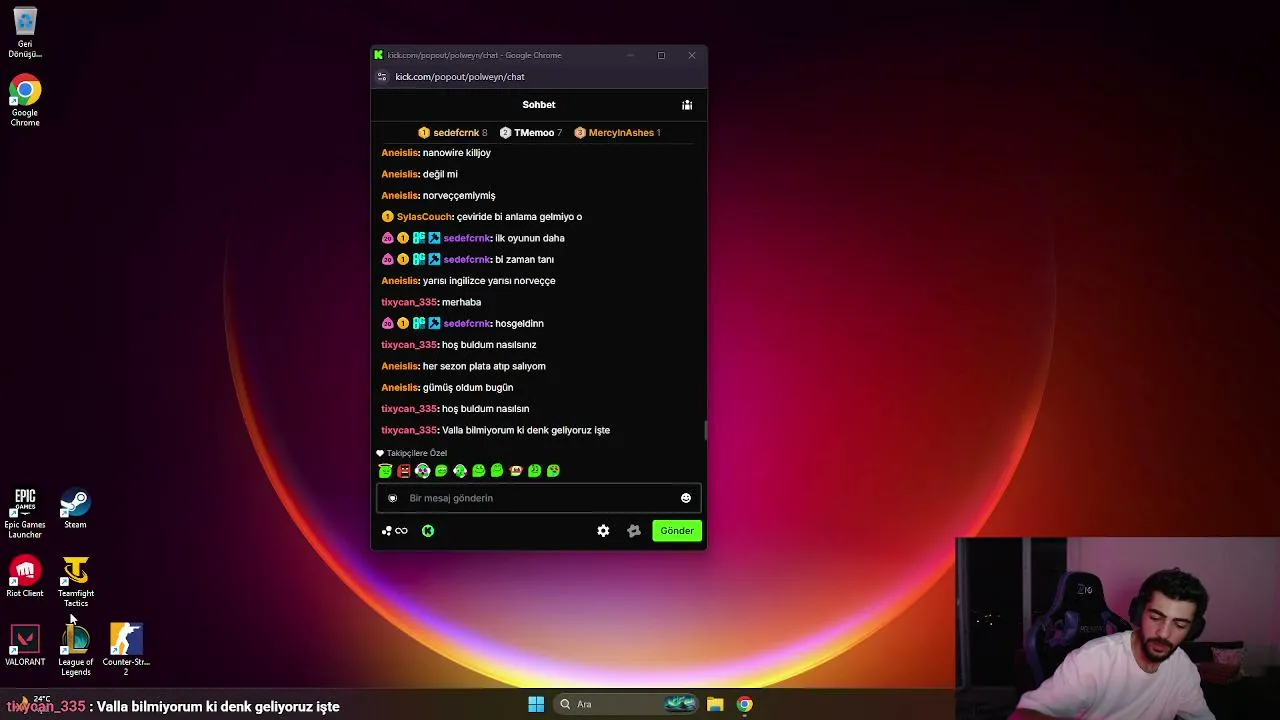Click the Chrome window title bar text
Viewport: 1280px width, 720px height.
474,55
